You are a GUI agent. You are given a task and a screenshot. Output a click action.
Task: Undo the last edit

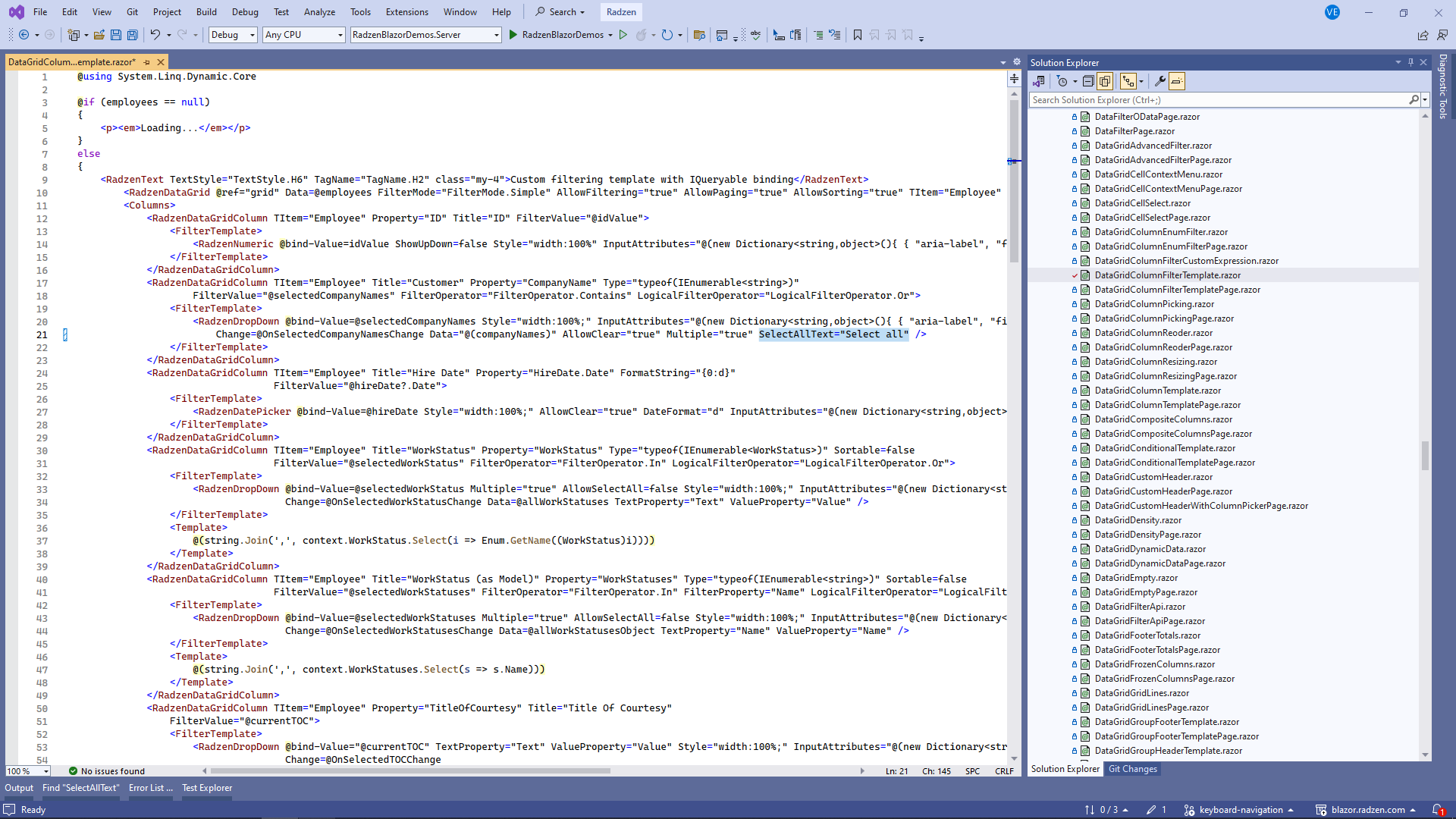(155, 35)
